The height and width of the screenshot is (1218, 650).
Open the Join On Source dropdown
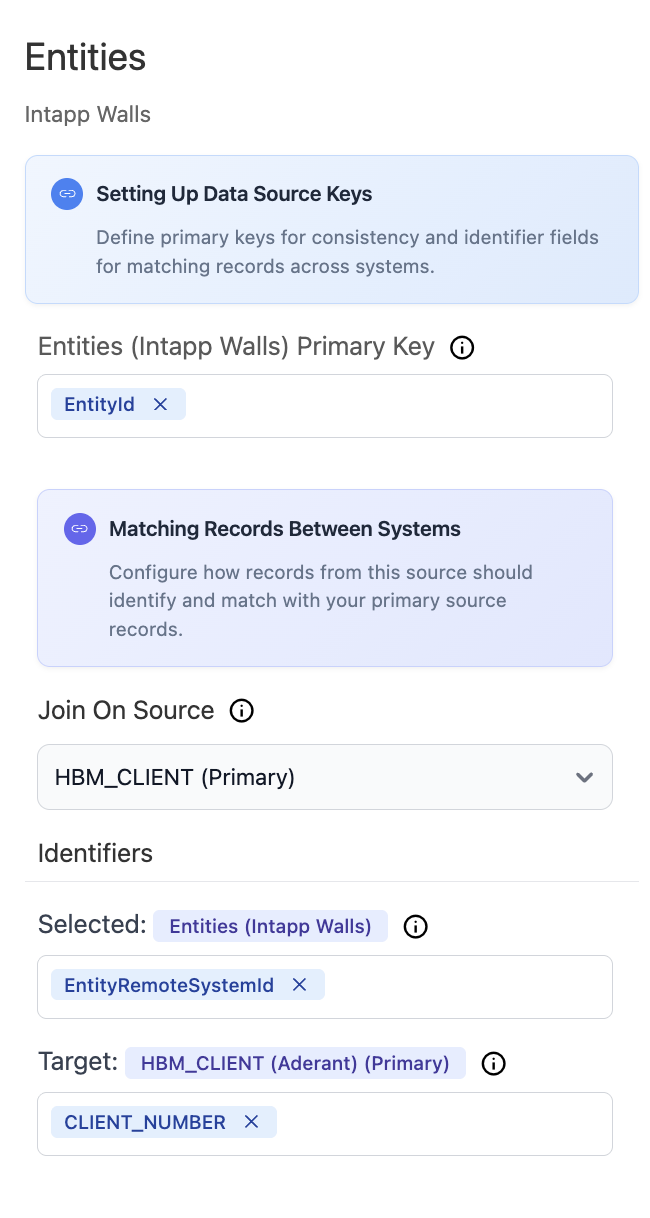(x=324, y=777)
